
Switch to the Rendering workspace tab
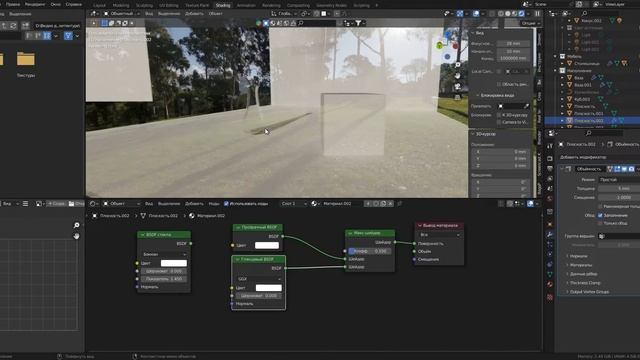coord(271,5)
